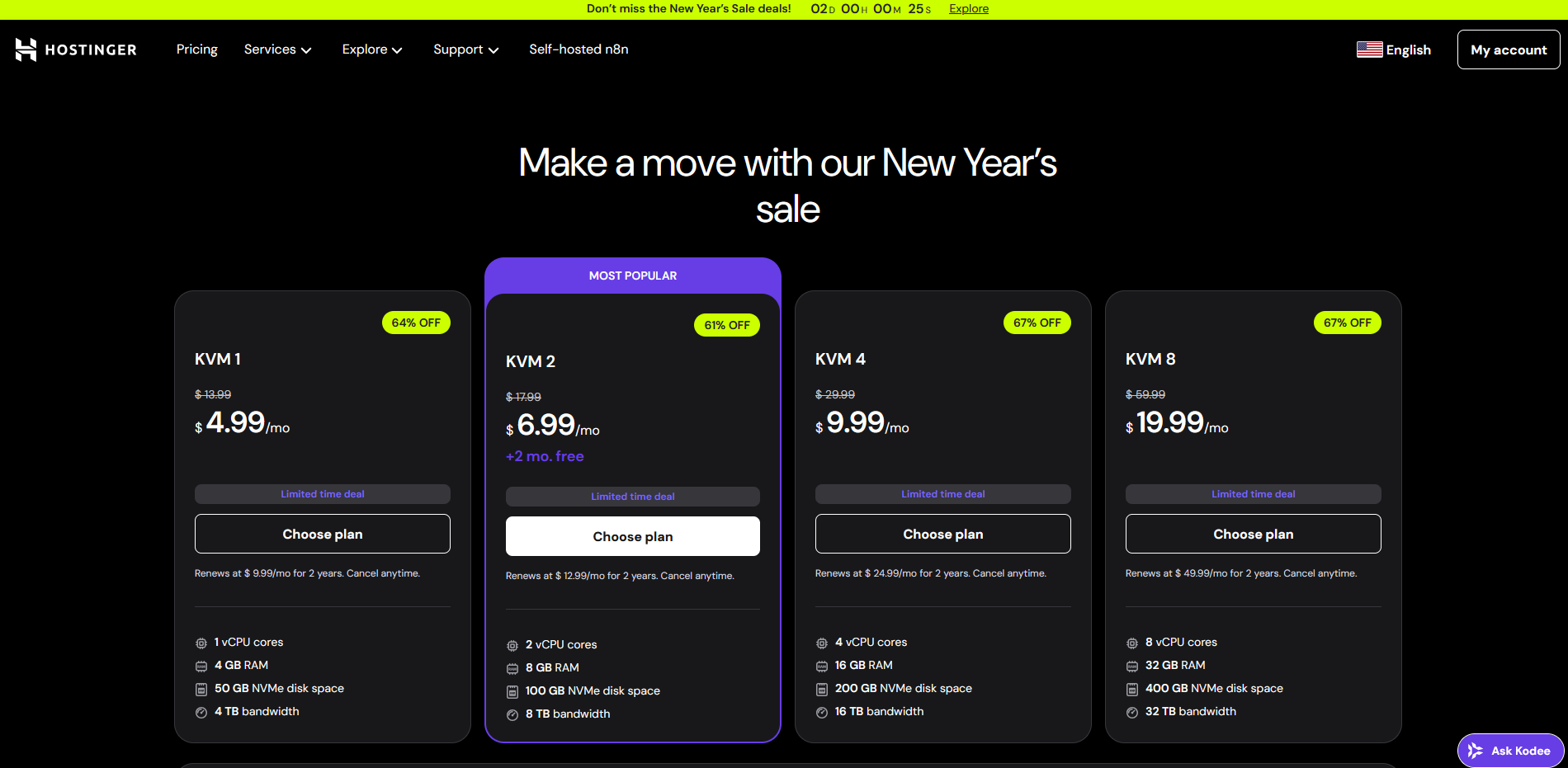
Task: Click the 64% OFF badge
Action: click(416, 323)
